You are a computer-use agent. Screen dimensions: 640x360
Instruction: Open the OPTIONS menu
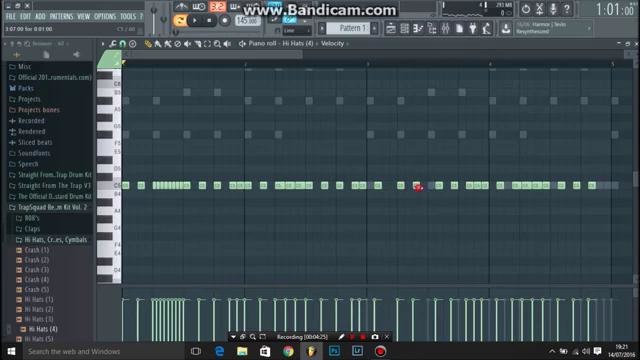pyautogui.click(x=105, y=17)
